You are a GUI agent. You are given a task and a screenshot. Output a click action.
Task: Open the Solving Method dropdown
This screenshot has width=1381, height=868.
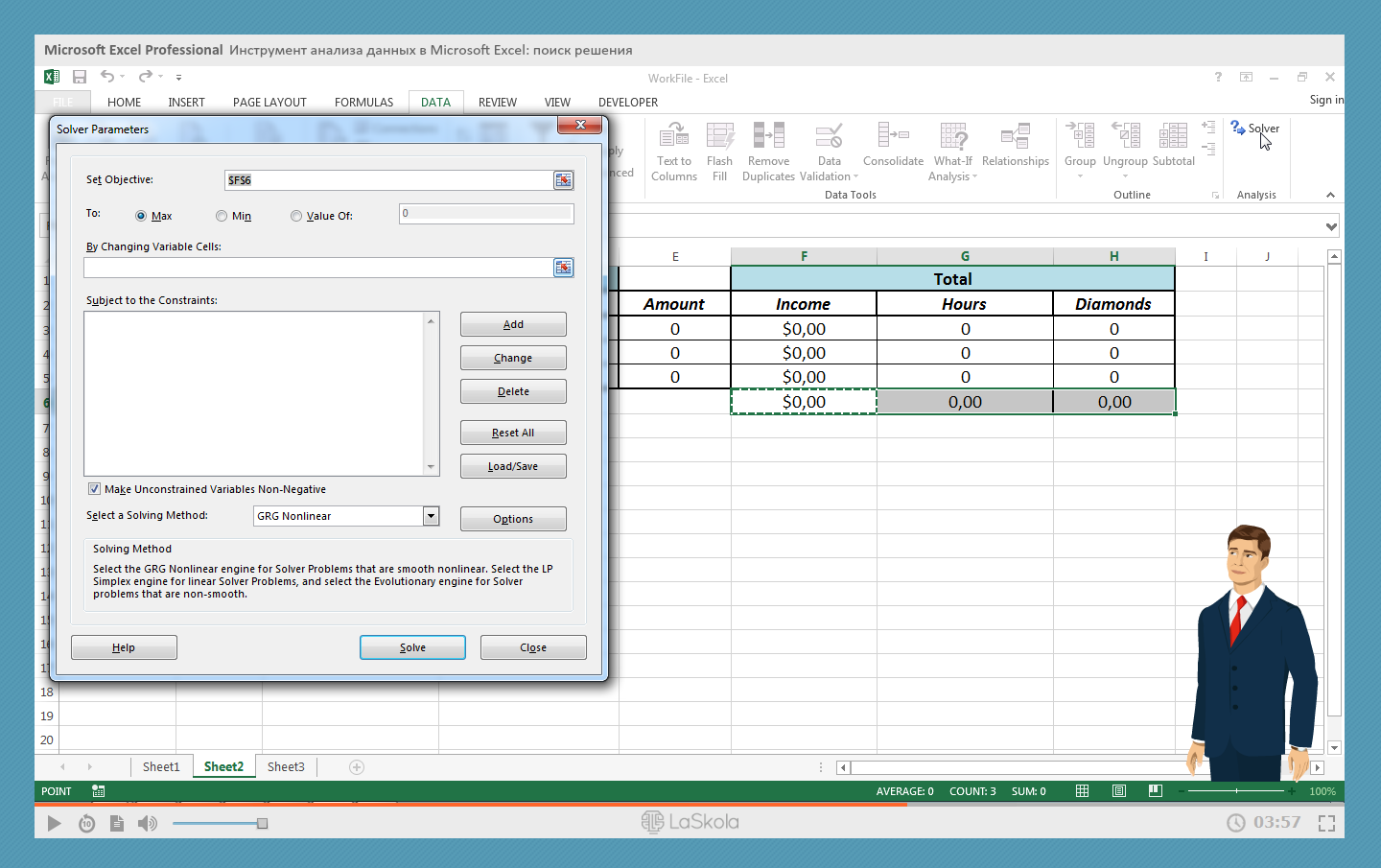click(431, 516)
